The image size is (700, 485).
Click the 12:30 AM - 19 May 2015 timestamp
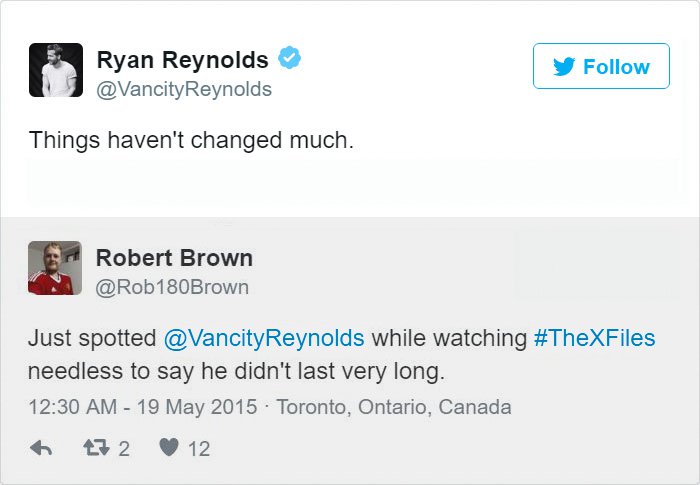click(x=139, y=407)
